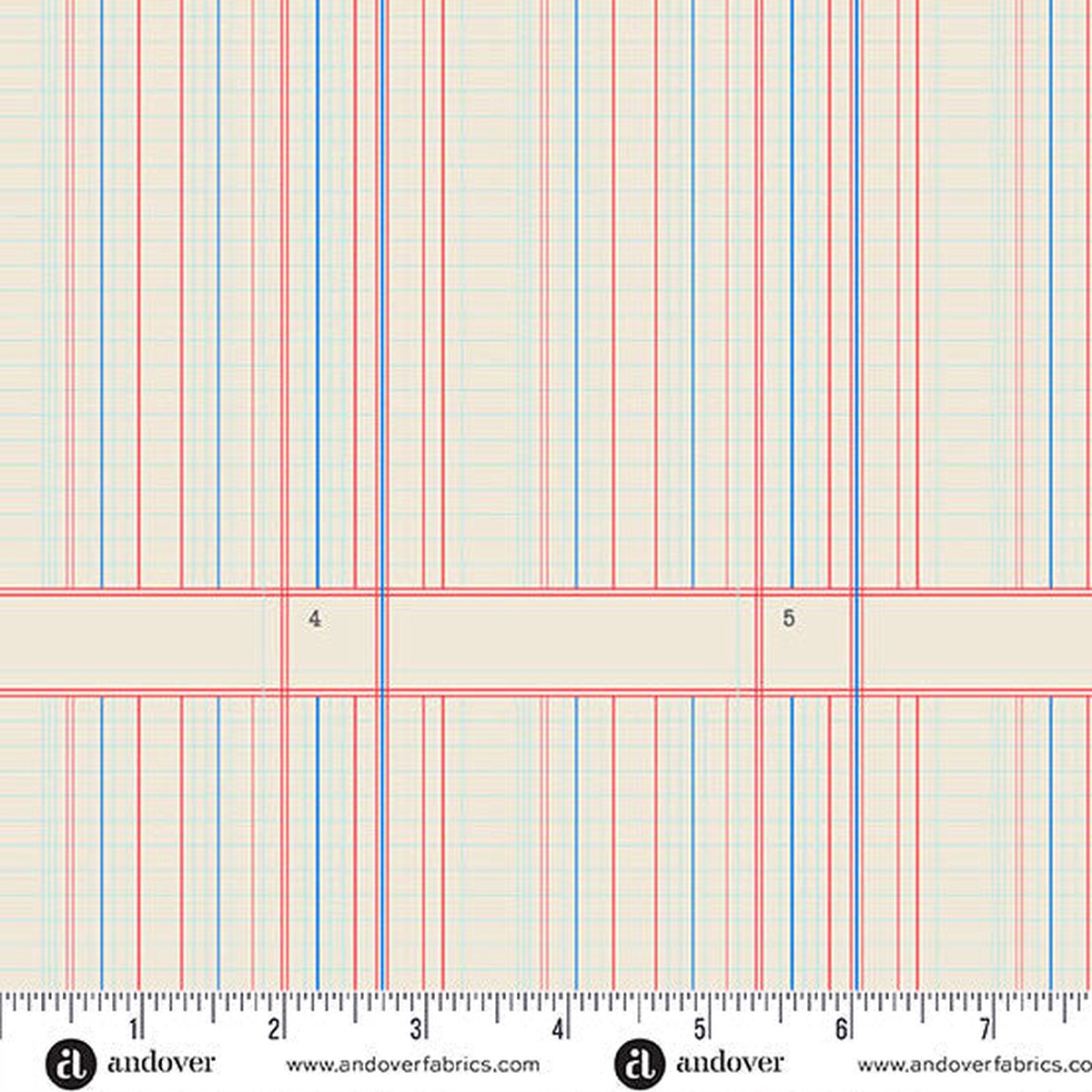
Task: Select ruler mark number 3
Action: 416,1029
